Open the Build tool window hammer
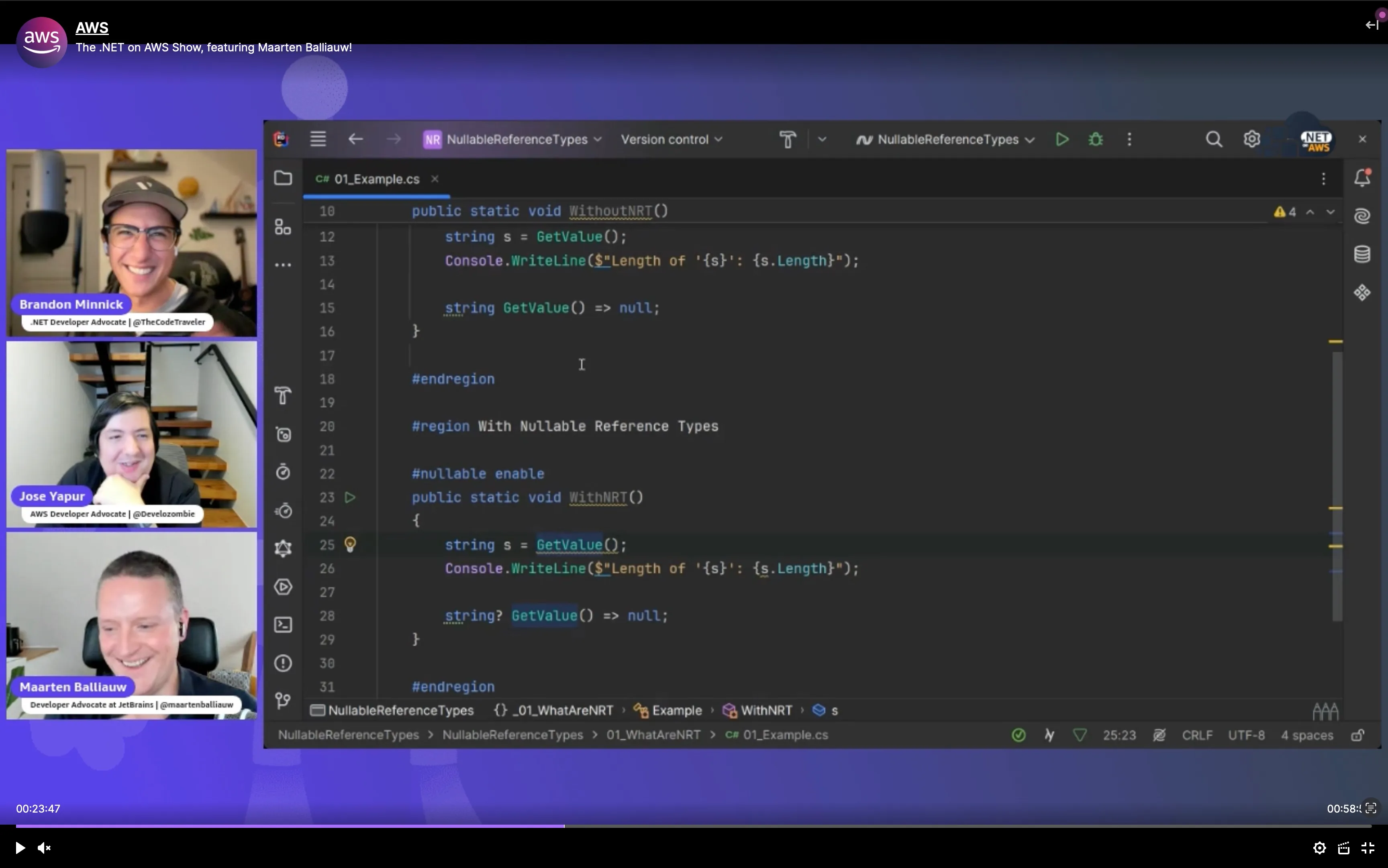Viewport: 1388px width, 868px height. pyautogui.click(x=282, y=395)
